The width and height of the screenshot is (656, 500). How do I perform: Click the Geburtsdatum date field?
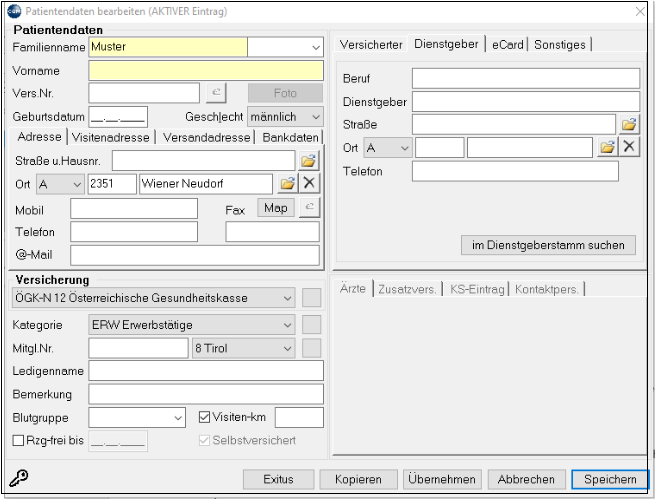pyautogui.click(x=118, y=117)
